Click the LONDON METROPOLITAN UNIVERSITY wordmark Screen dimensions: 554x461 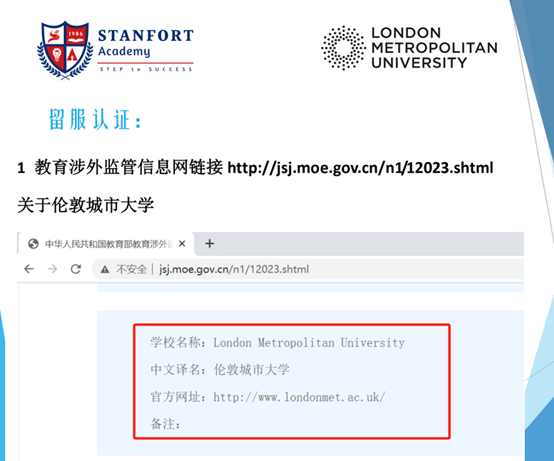(x=434, y=48)
